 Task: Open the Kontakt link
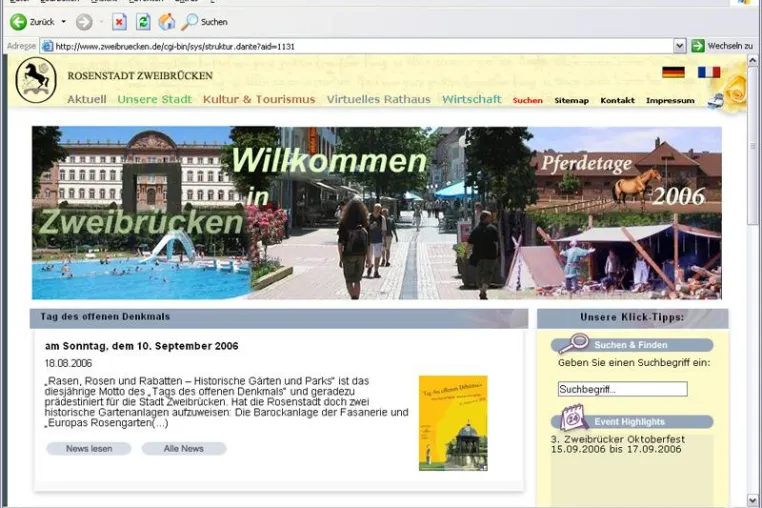pos(617,100)
